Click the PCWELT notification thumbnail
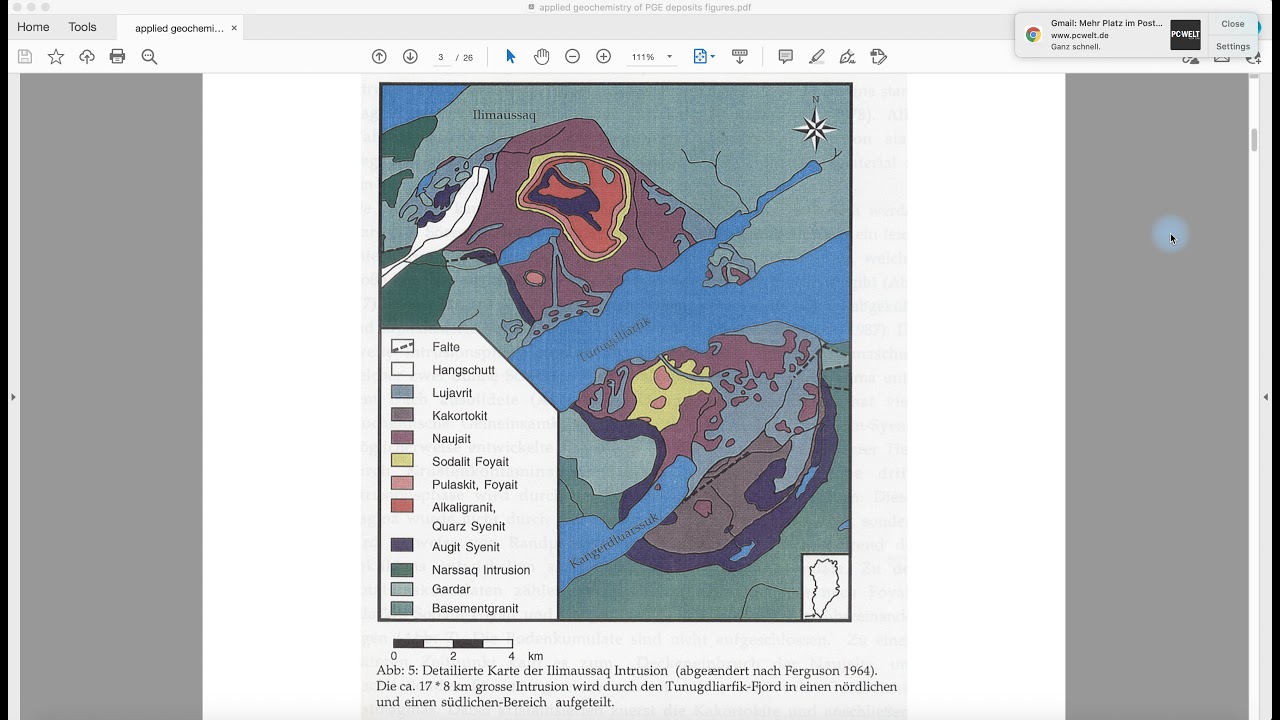 point(1185,35)
